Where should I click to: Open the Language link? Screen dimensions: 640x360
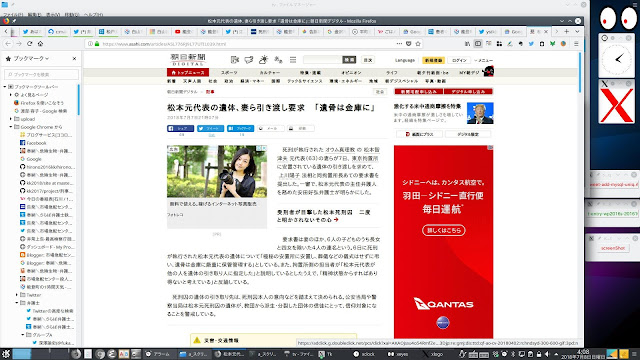405,60
